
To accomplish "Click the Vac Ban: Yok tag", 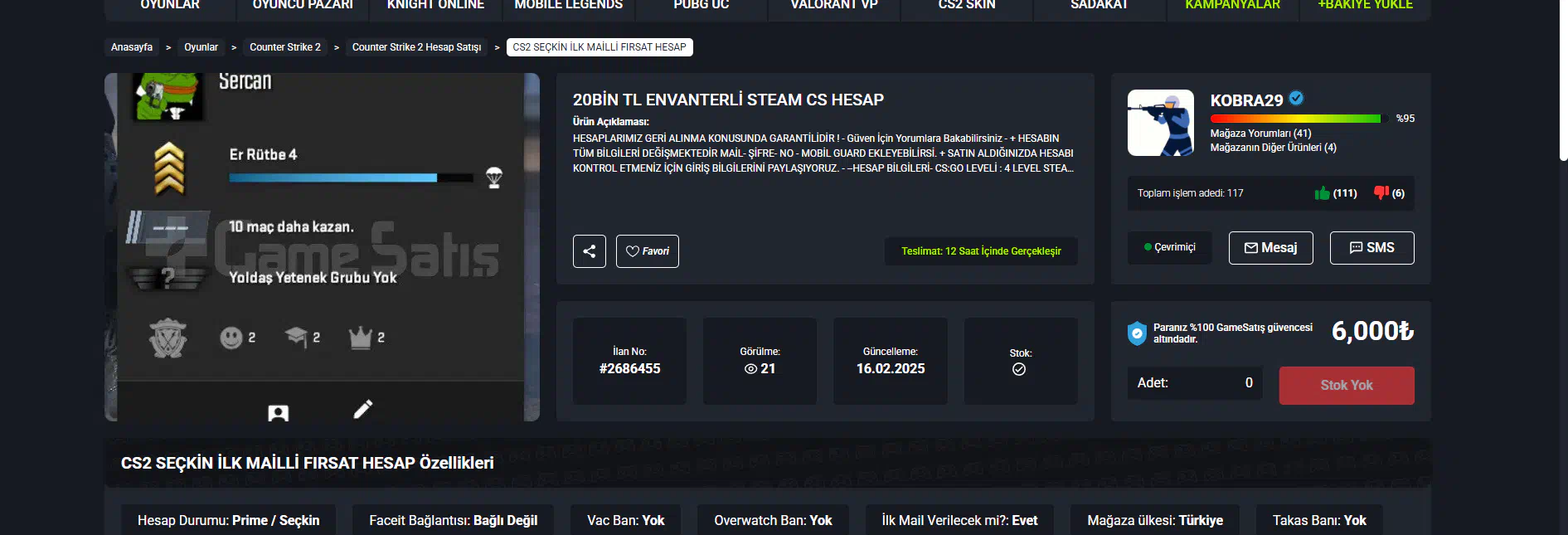I will tap(626, 520).
